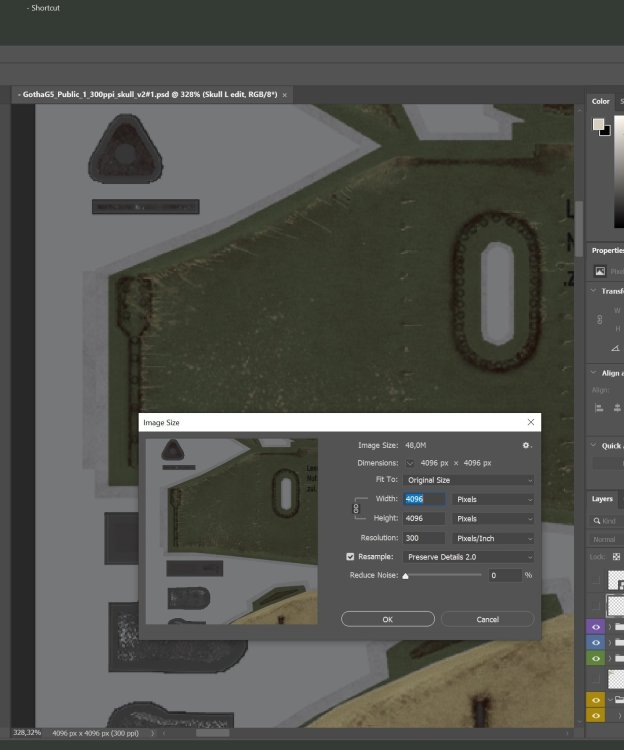Click the foreground color swatch in Color panel

(x=598, y=125)
